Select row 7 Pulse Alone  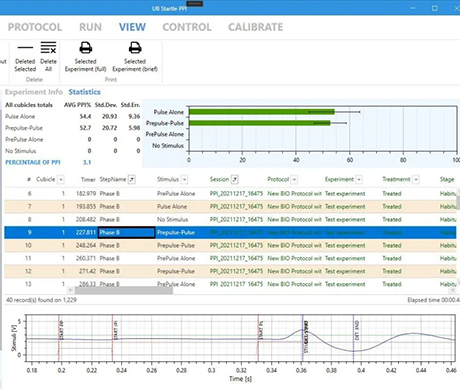(230, 207)
